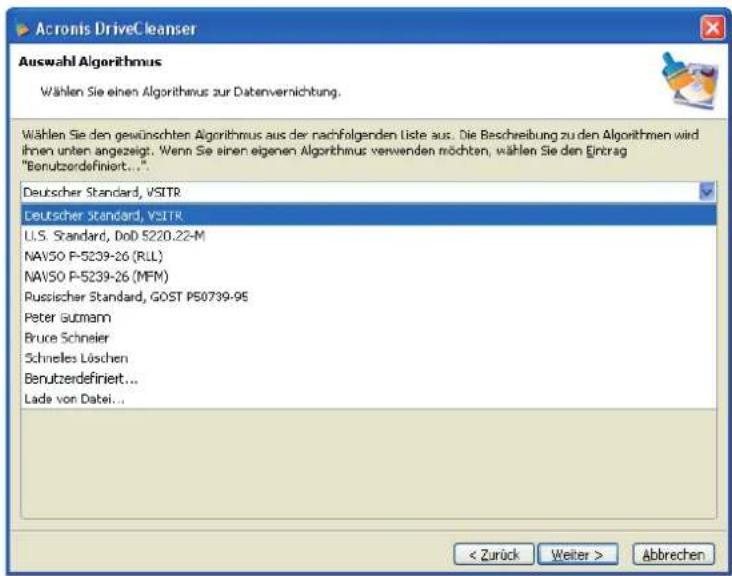Choose U.S. Standard, DoD 5220.22-M

point(368,236)
